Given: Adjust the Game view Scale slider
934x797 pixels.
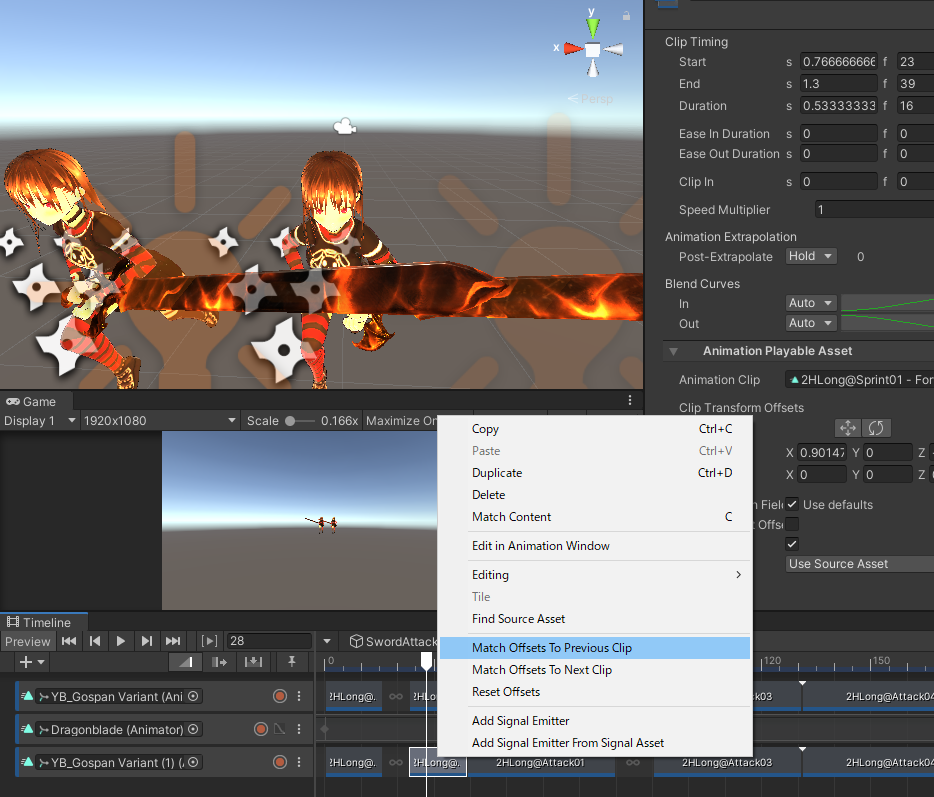Looking at the screenshot, I should point(300,421).
